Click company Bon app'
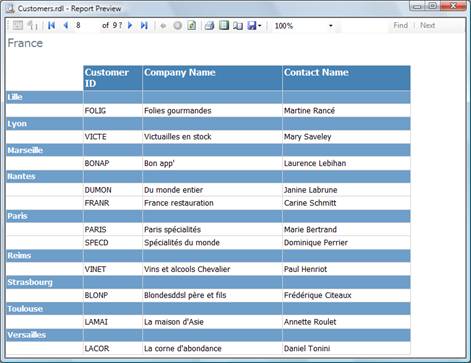 pos(159,163)
